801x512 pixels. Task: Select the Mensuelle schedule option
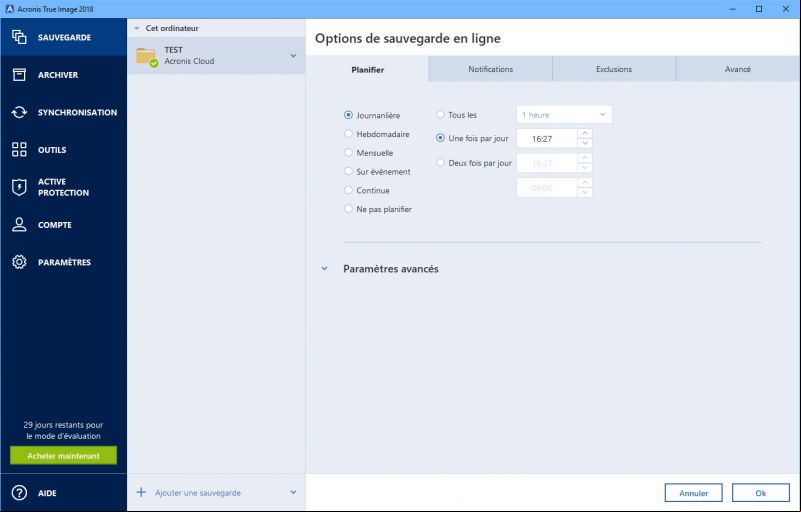coord(348,152)
